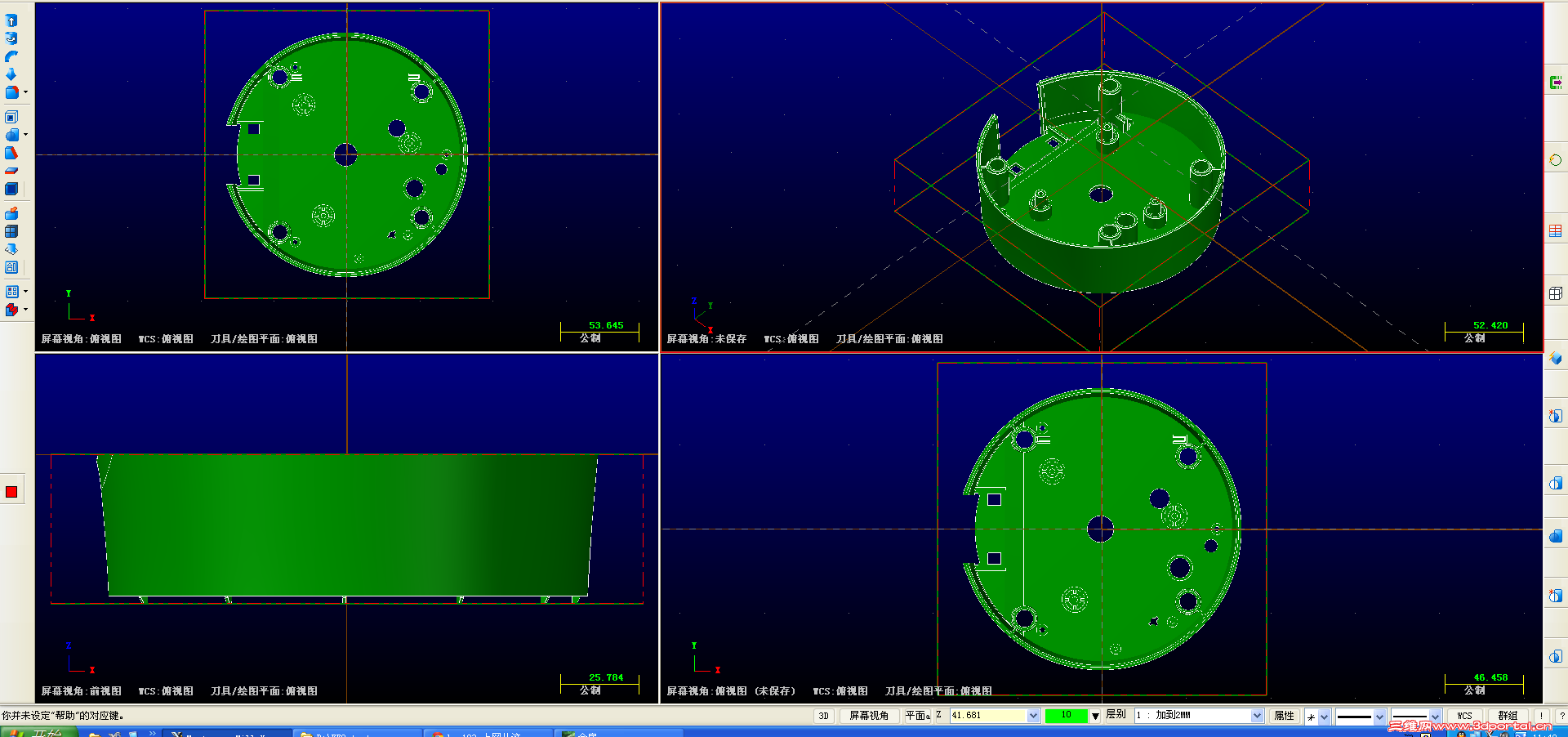This screenshot has width=1568, height=737.
Task: Click the WCS:俯视图 label in top-left viewport
Action: (166, 339)
